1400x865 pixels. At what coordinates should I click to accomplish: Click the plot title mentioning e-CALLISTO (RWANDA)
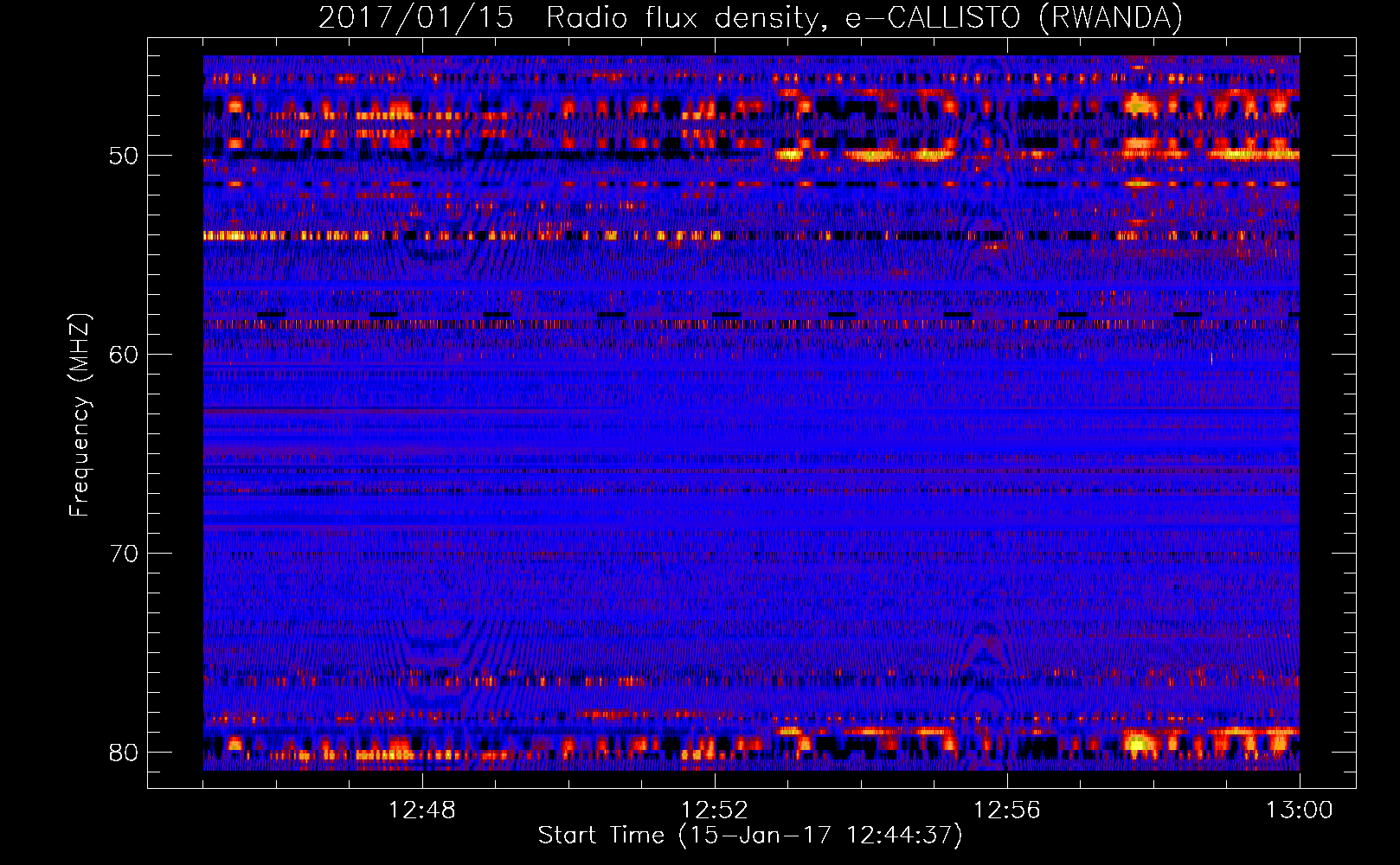(x=750, y=17)
